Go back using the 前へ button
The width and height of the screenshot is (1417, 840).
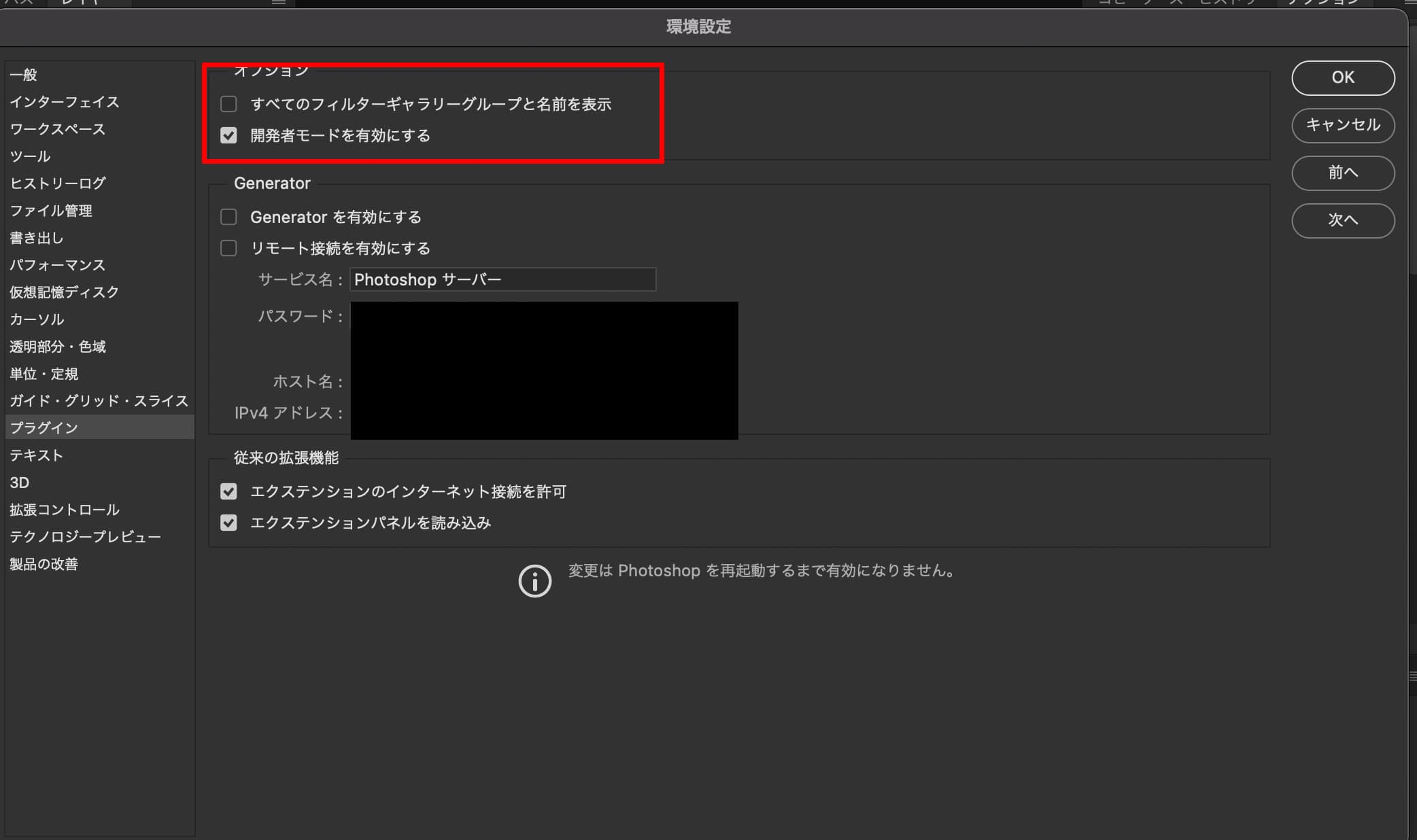[1342, 173]
